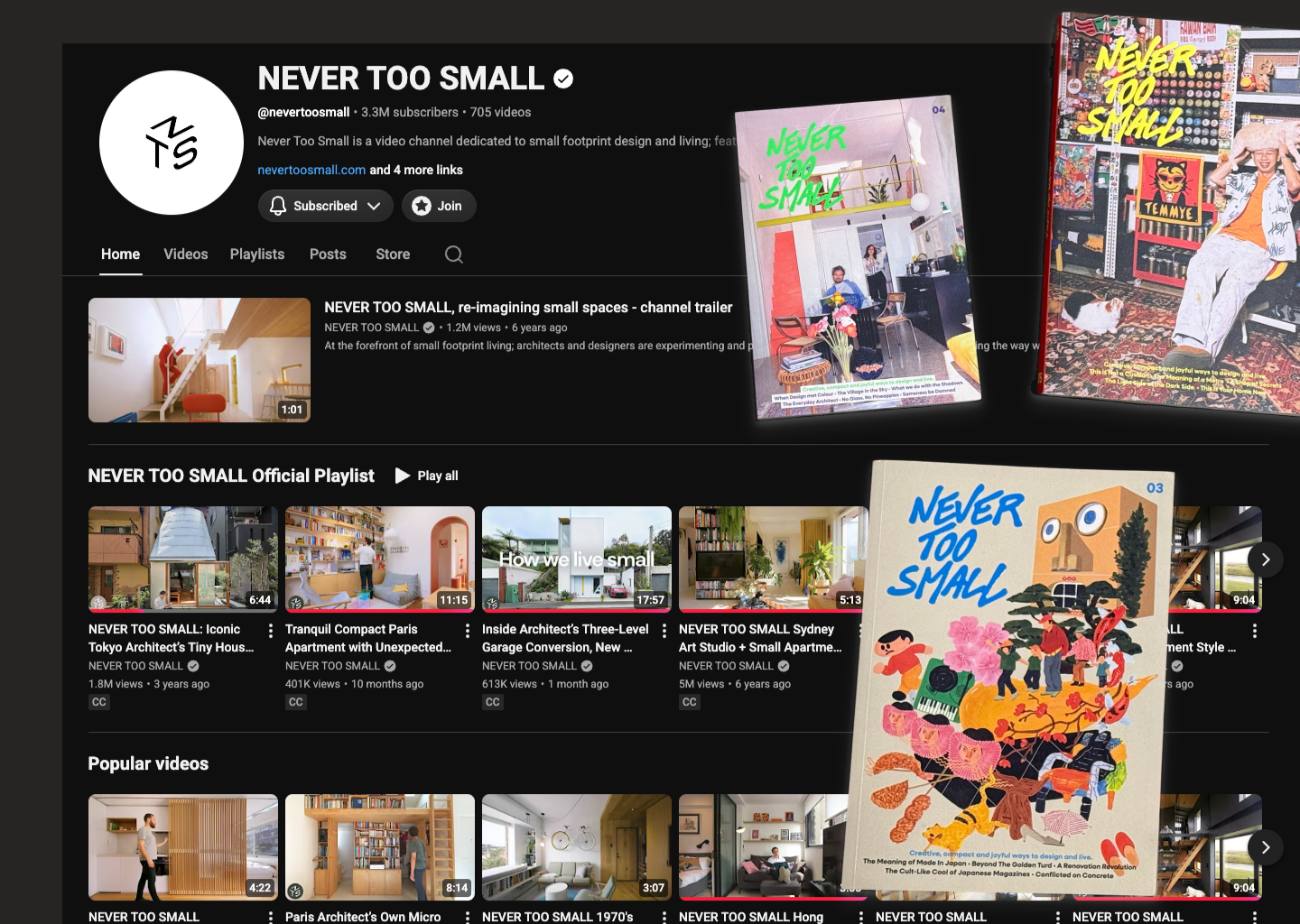Open Inside Architect's Three-Level Garage title
This screenshot has height=924, width=1300.
click(565, 638)
